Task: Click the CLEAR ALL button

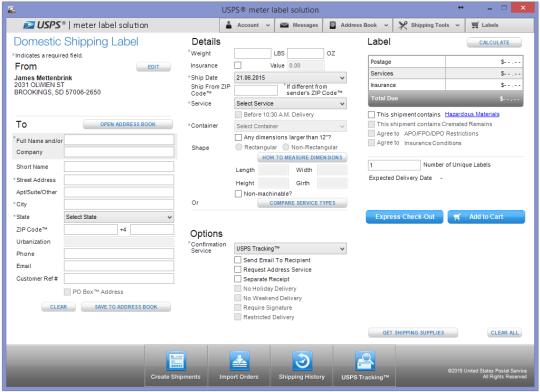Action: (505, 333)
